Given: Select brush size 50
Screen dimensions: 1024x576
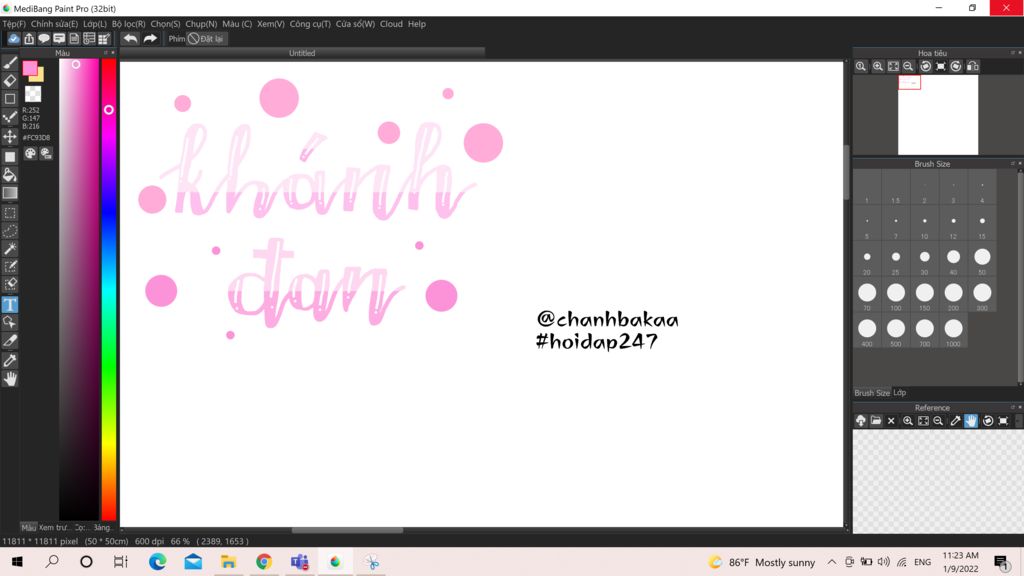Looking at the screenshot, I should point(982,260).
